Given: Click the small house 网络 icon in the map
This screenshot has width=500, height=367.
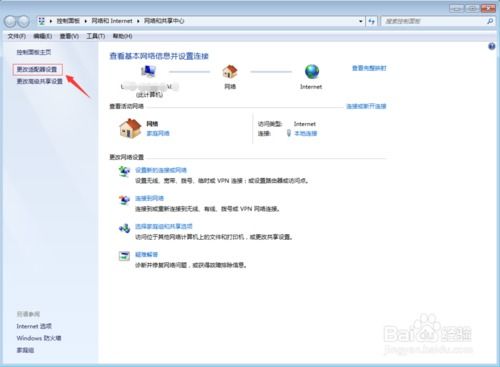Looking at the screenshot, I should point(230,71).
